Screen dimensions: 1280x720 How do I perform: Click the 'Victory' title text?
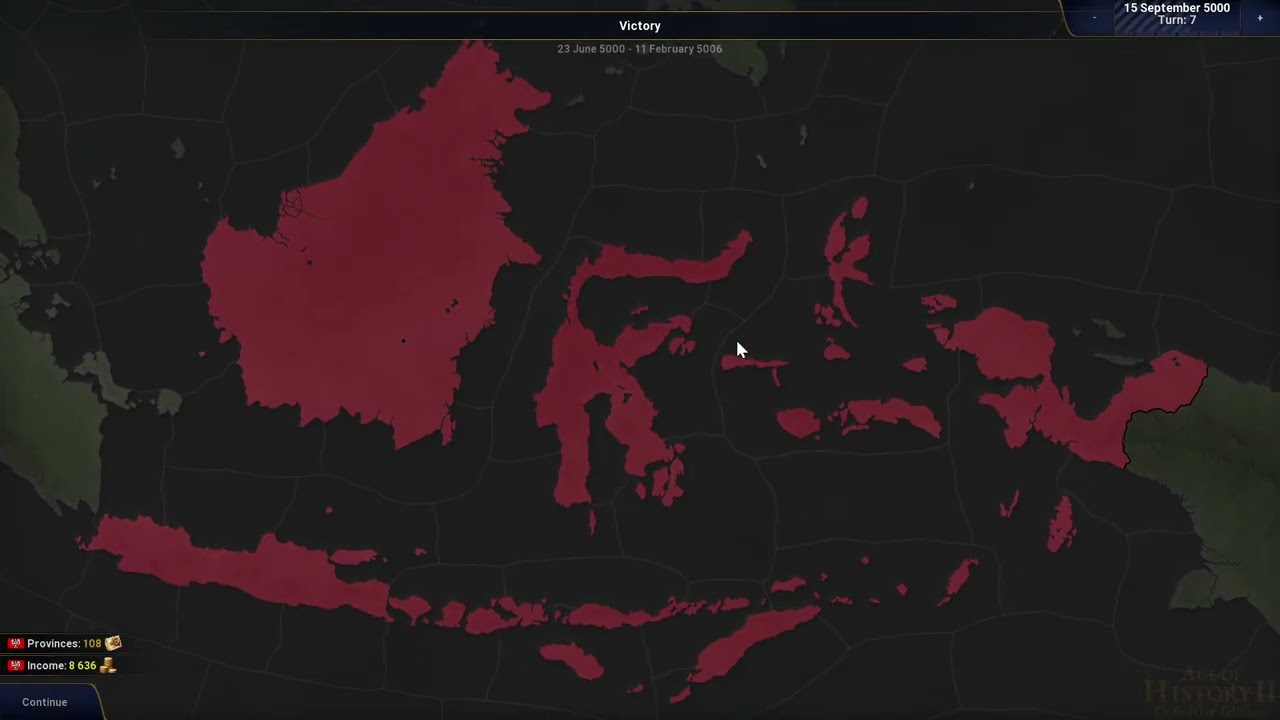tap(640, 26)
